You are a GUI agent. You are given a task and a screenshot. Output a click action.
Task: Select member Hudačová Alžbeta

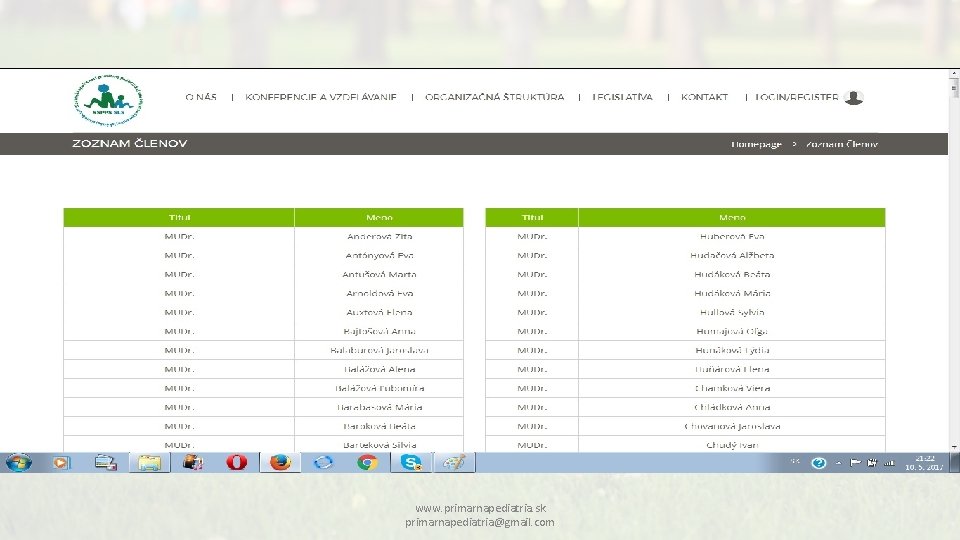[732, 255]
